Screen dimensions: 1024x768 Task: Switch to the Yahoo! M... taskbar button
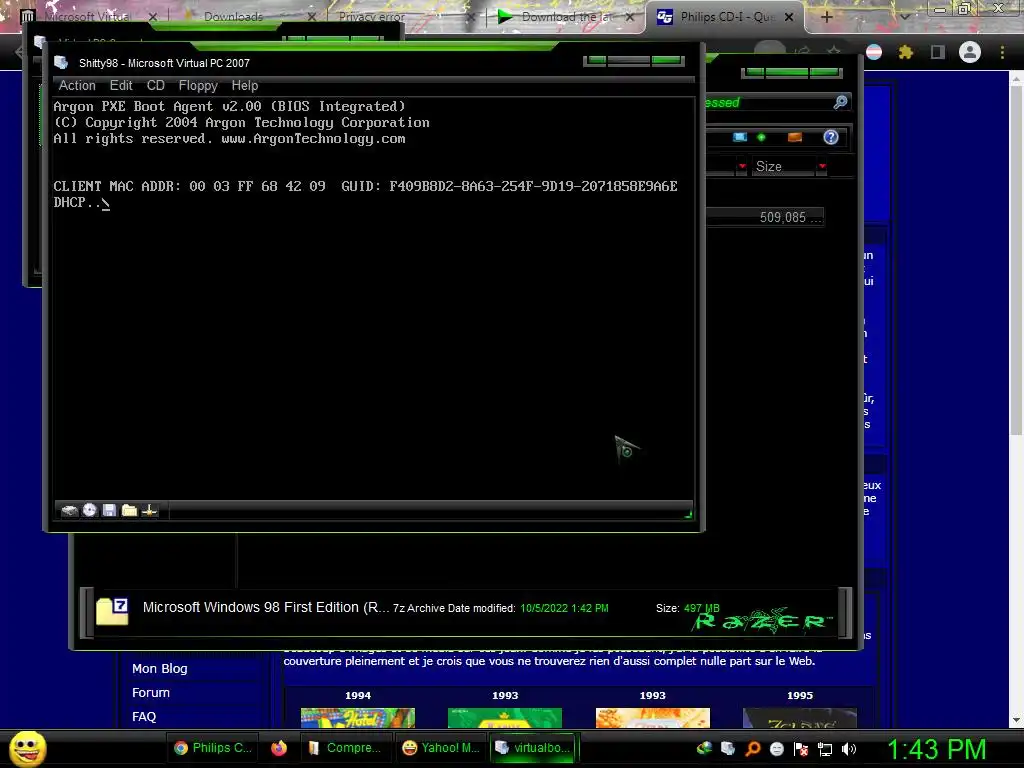(x=441, y=748)
